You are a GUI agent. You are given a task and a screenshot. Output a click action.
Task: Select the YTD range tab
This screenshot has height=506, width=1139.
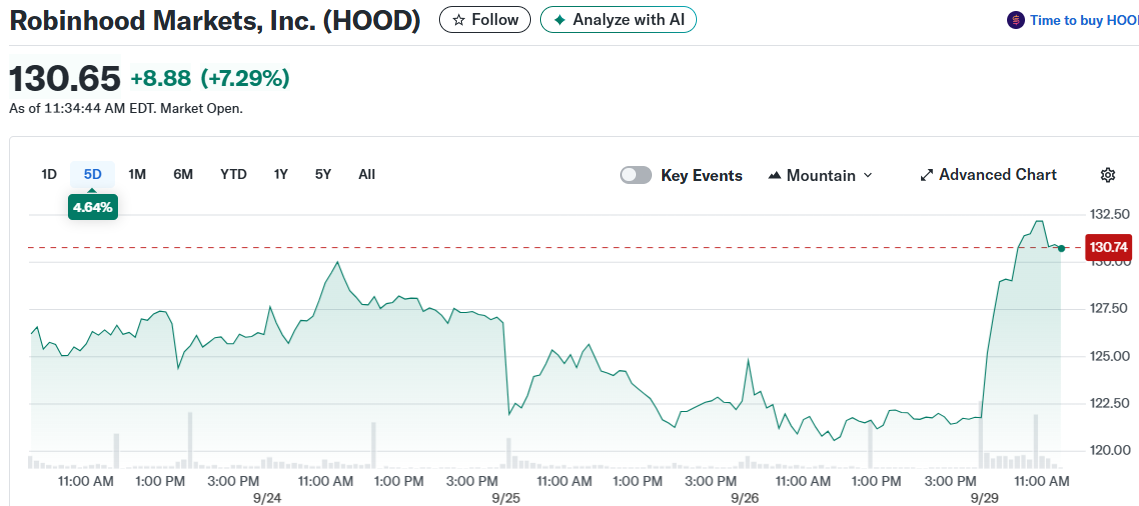click(x=233, y=174)
